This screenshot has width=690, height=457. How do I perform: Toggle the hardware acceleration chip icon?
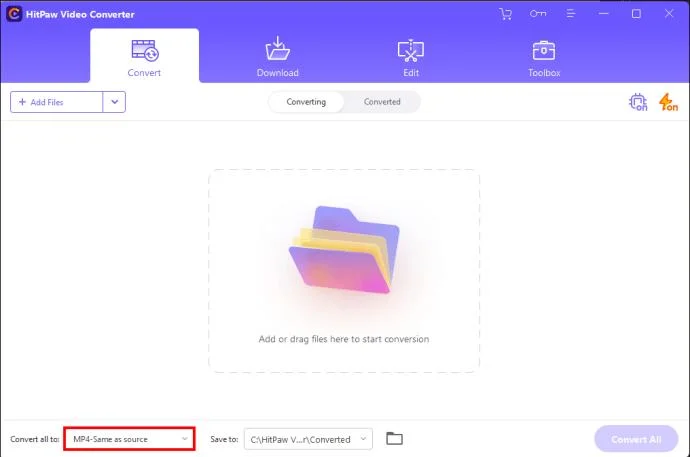click(638, 102)
